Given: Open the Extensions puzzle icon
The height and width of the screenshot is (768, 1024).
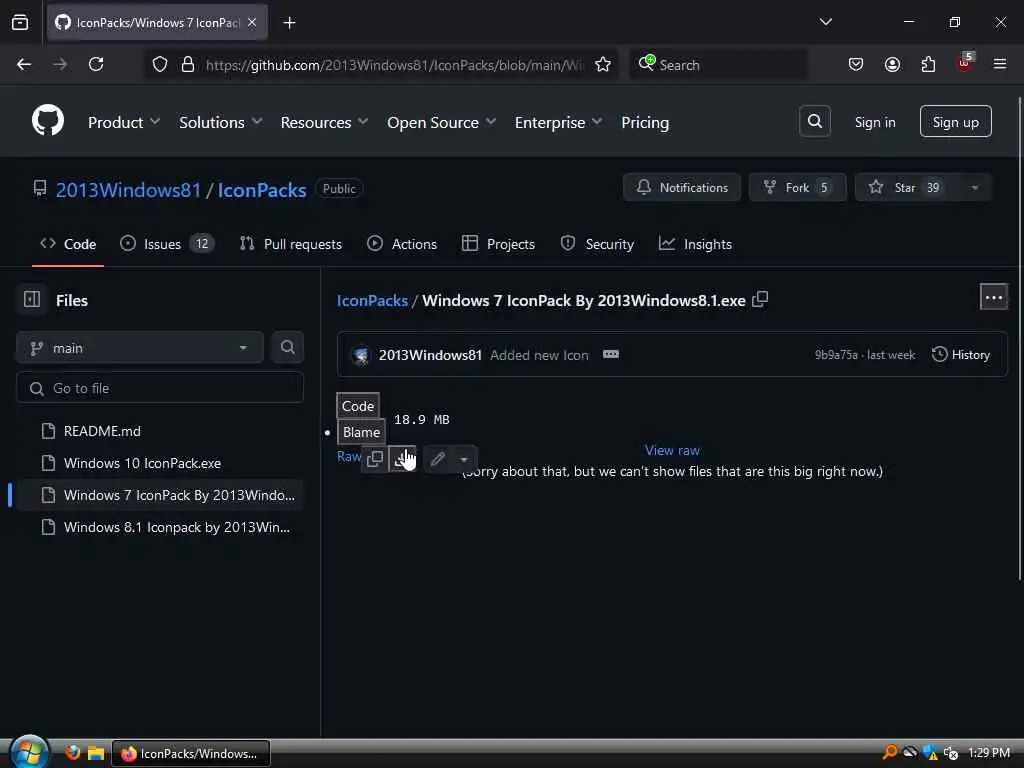Looking at the screenshot, I should pos(928,64).
